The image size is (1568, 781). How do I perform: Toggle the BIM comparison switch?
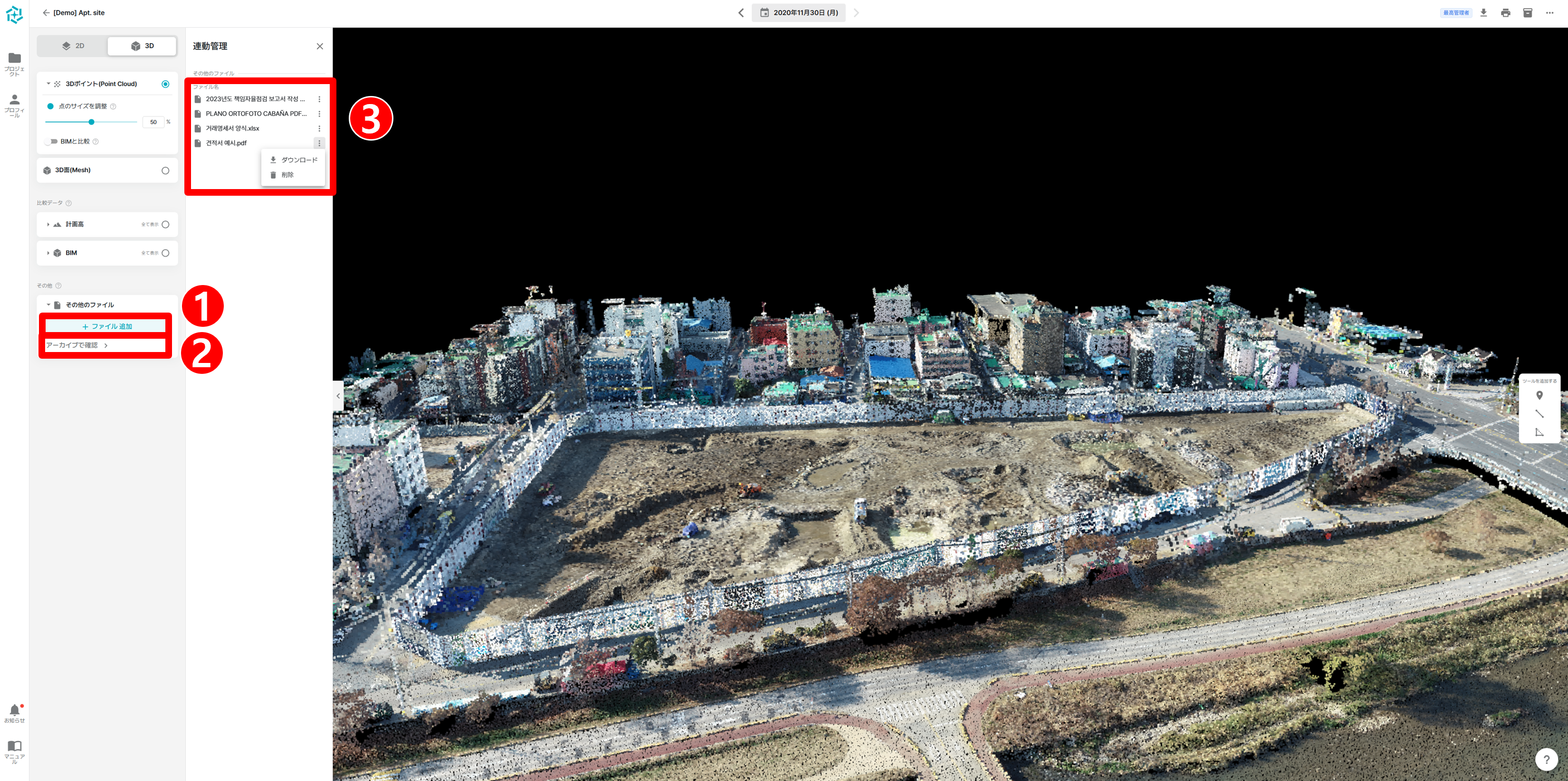coord(52,141)
